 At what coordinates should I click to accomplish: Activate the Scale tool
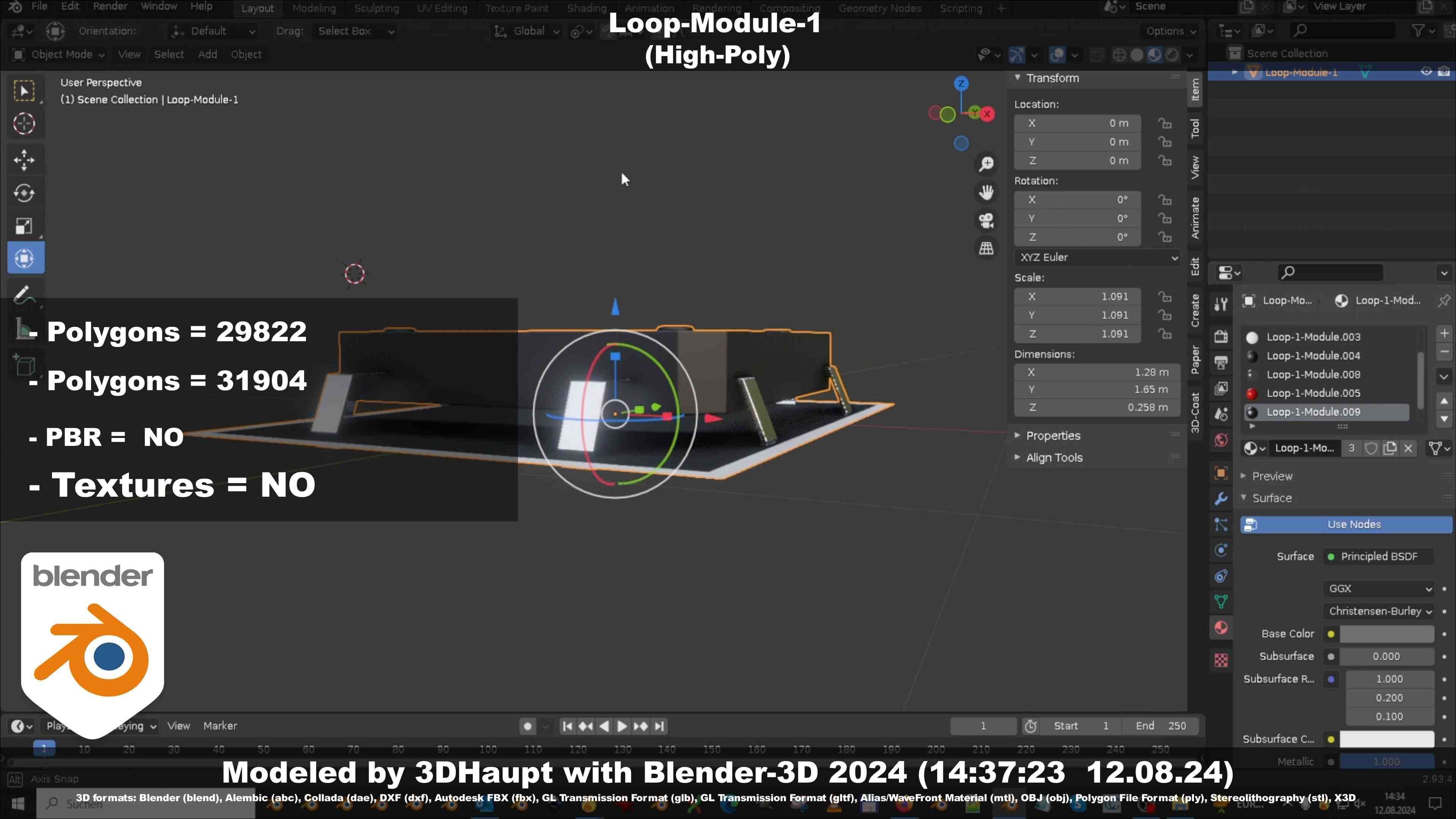pyautogui.click(x=24, y=226)
